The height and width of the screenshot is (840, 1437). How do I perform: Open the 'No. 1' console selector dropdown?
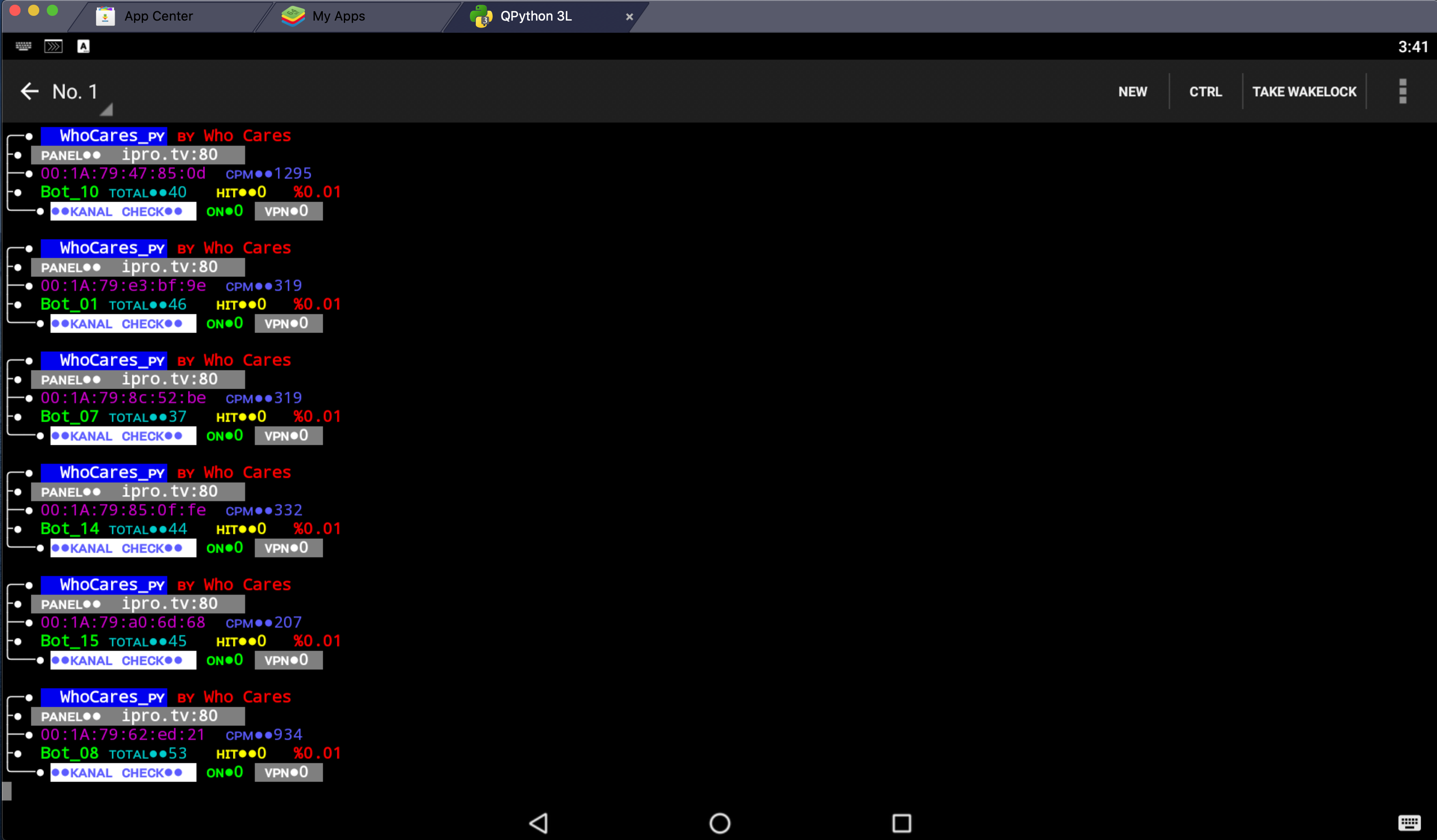click(78, 94)
